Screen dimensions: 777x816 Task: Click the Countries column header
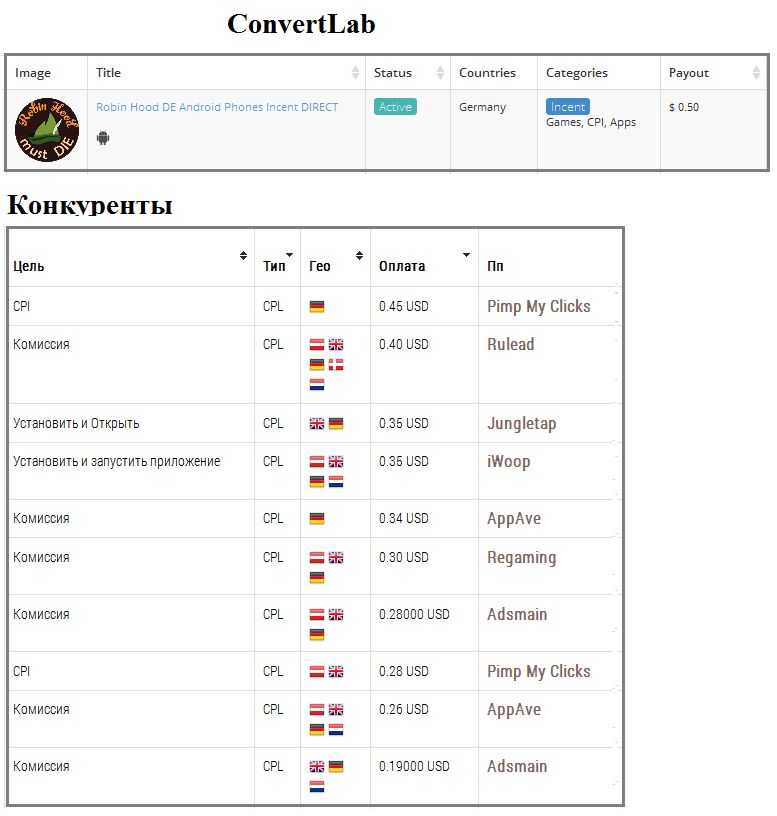pyautogui.click(x=487, y=72)
